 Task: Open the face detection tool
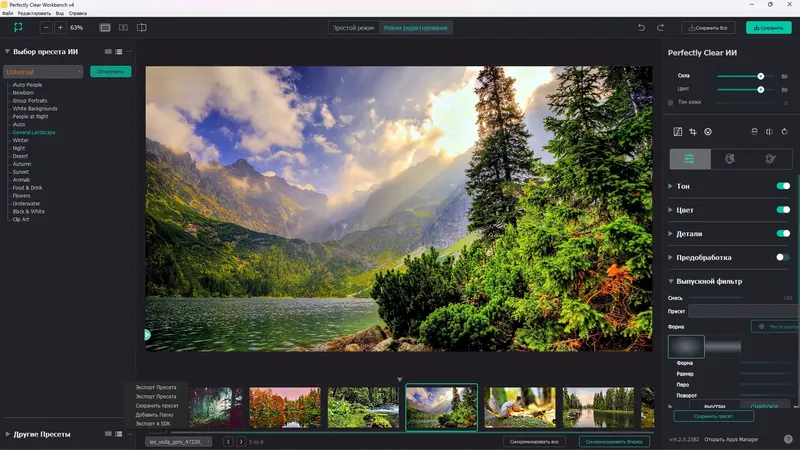708,132
